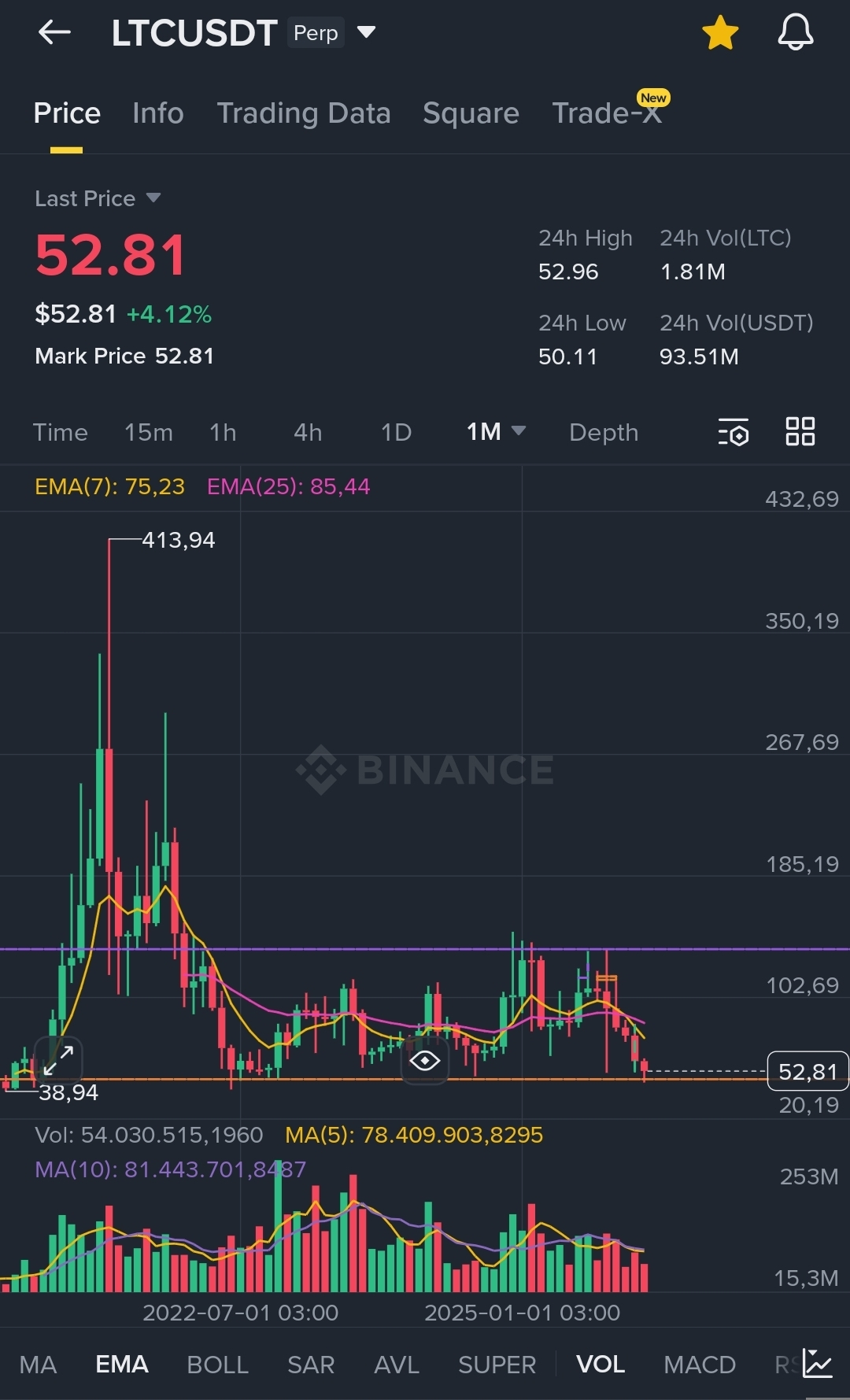Expand chart to fullscreen
Screen dimensions: 850x1400
pos(59,1059)
